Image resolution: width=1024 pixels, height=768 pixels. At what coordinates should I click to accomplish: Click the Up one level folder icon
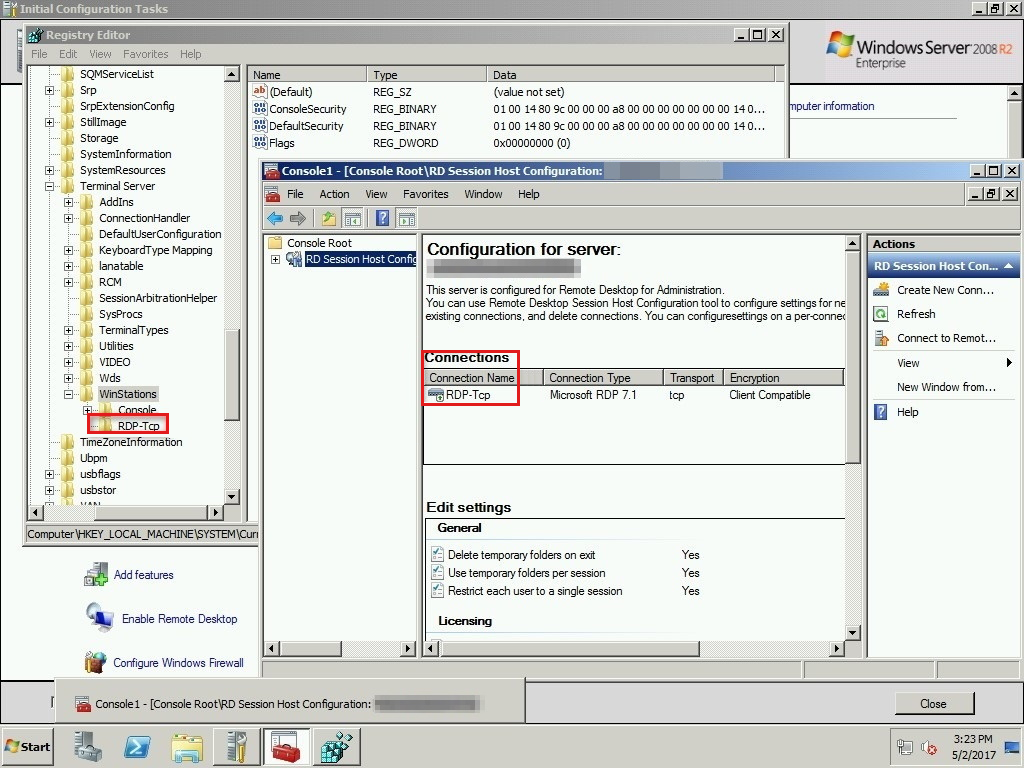click(x=328, y=219)
